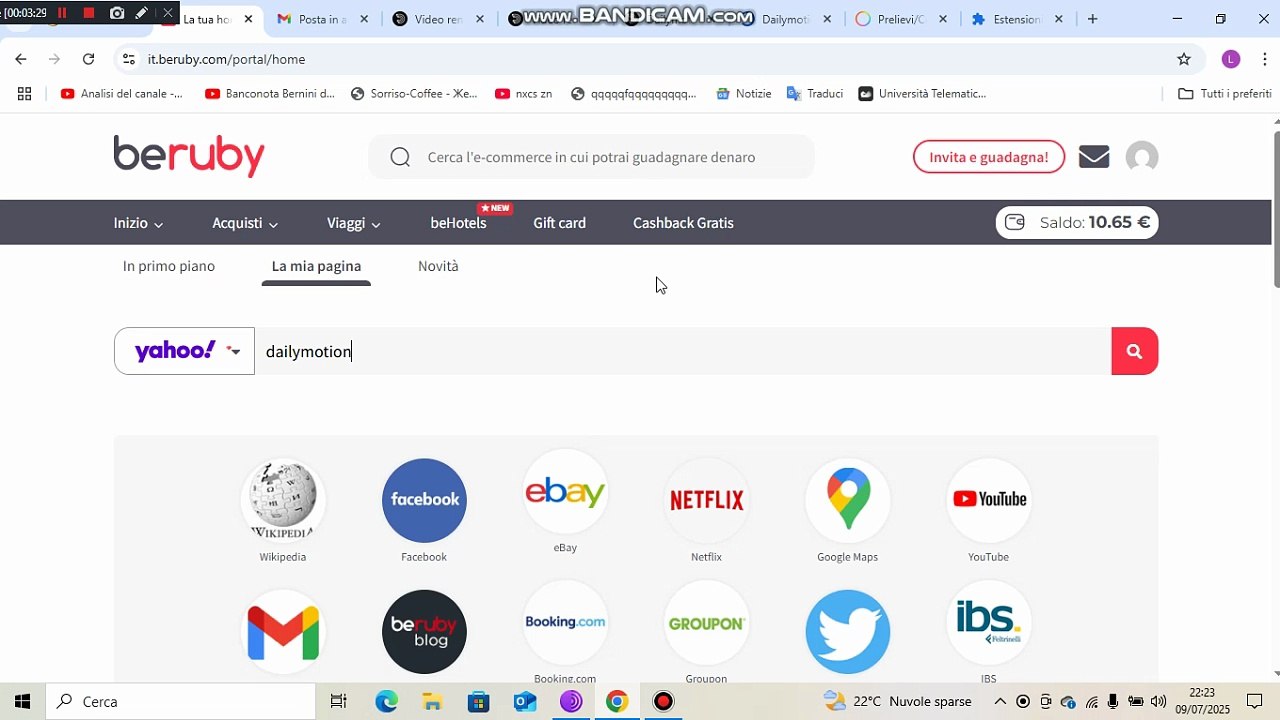Open Task View on the taskbar
The height and width of the screenshot is (720, 1280).
click(338, 701)
